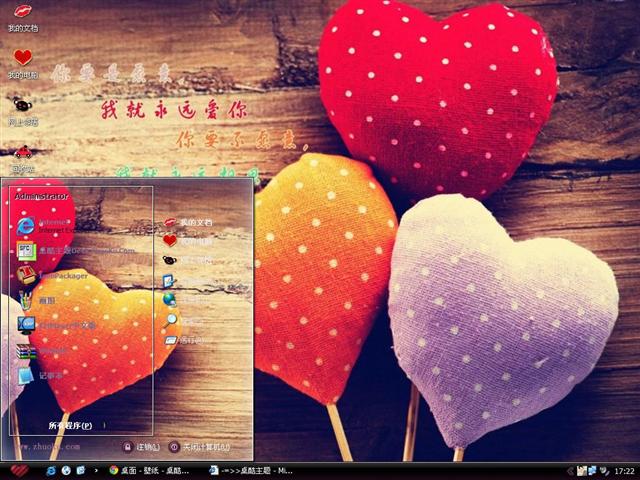640x480 pixels.
Task: Click the 17:22 taskbar clock
Action: (x=624, y=471)
